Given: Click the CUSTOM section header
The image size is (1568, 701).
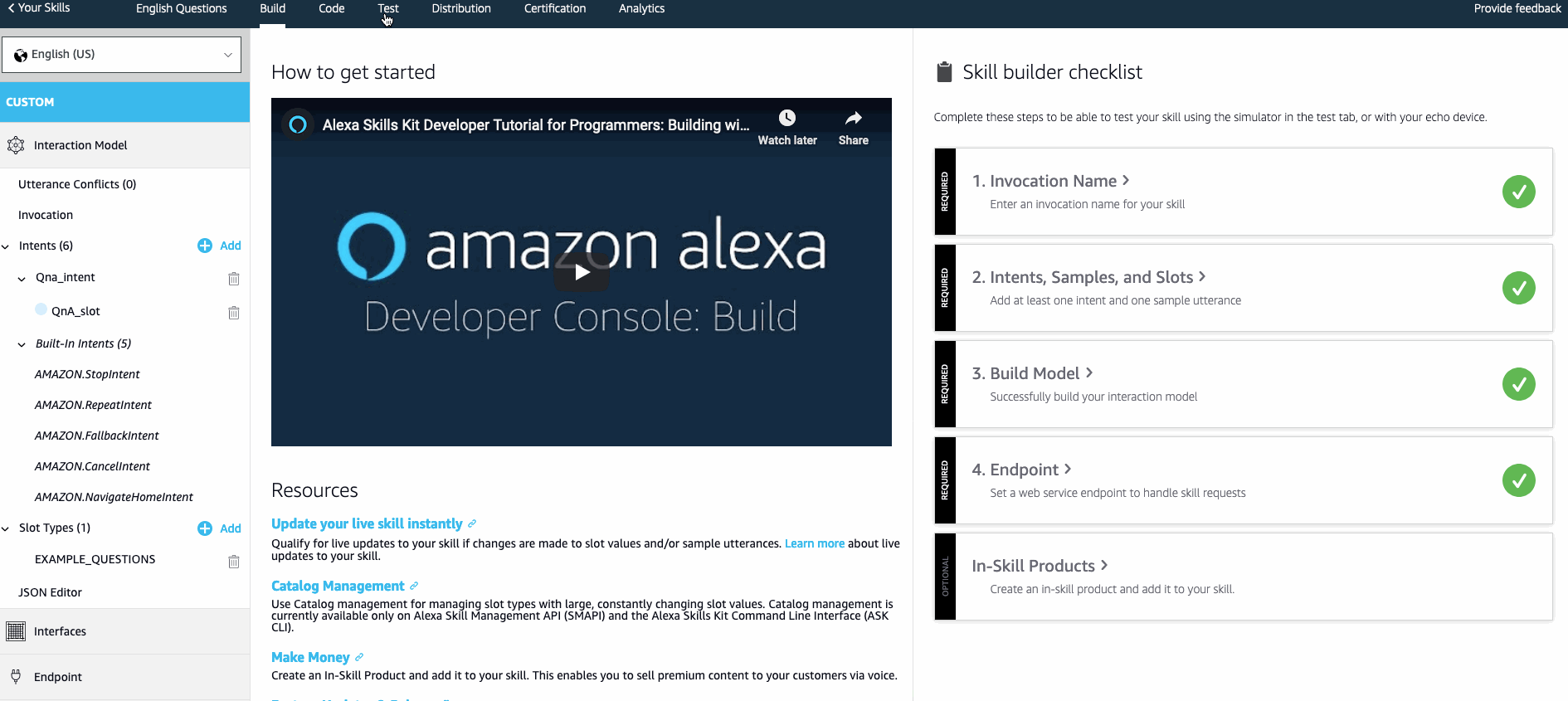Looking at the screenshot, I should (x=124, y=102).
